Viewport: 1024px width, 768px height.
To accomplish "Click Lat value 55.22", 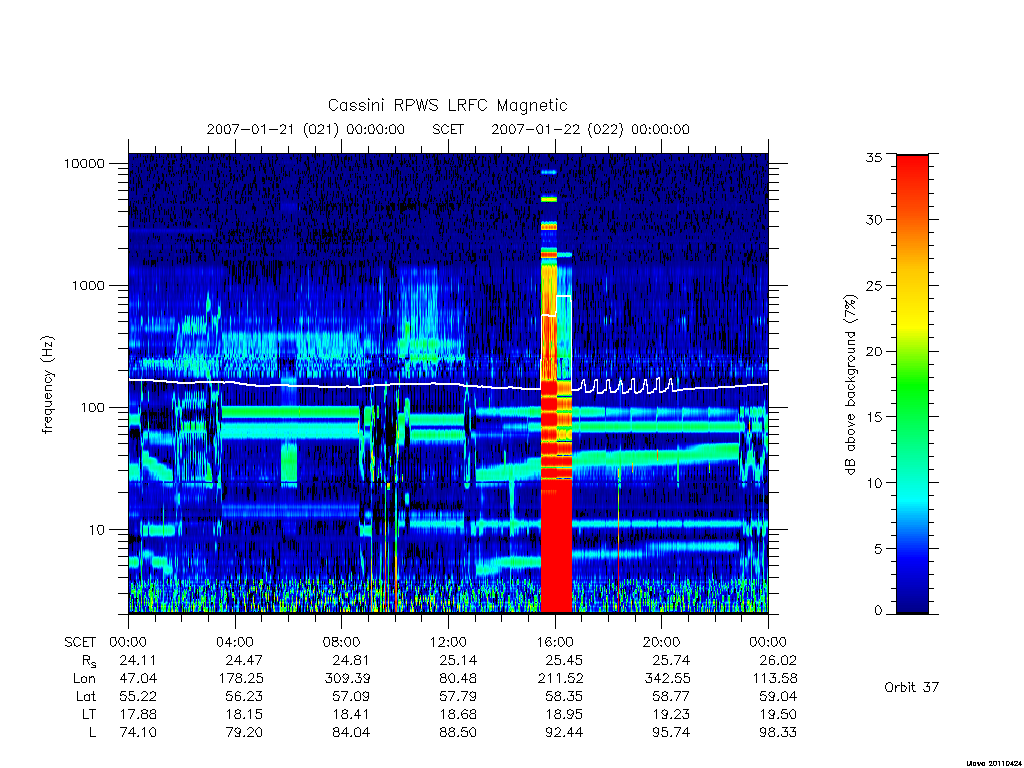I will click(x=138, y=697).
